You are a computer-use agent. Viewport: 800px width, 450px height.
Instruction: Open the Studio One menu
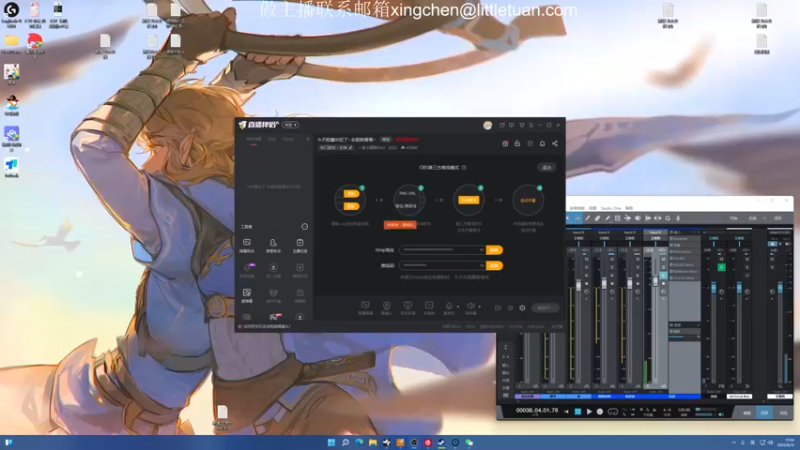coord(611,208)
